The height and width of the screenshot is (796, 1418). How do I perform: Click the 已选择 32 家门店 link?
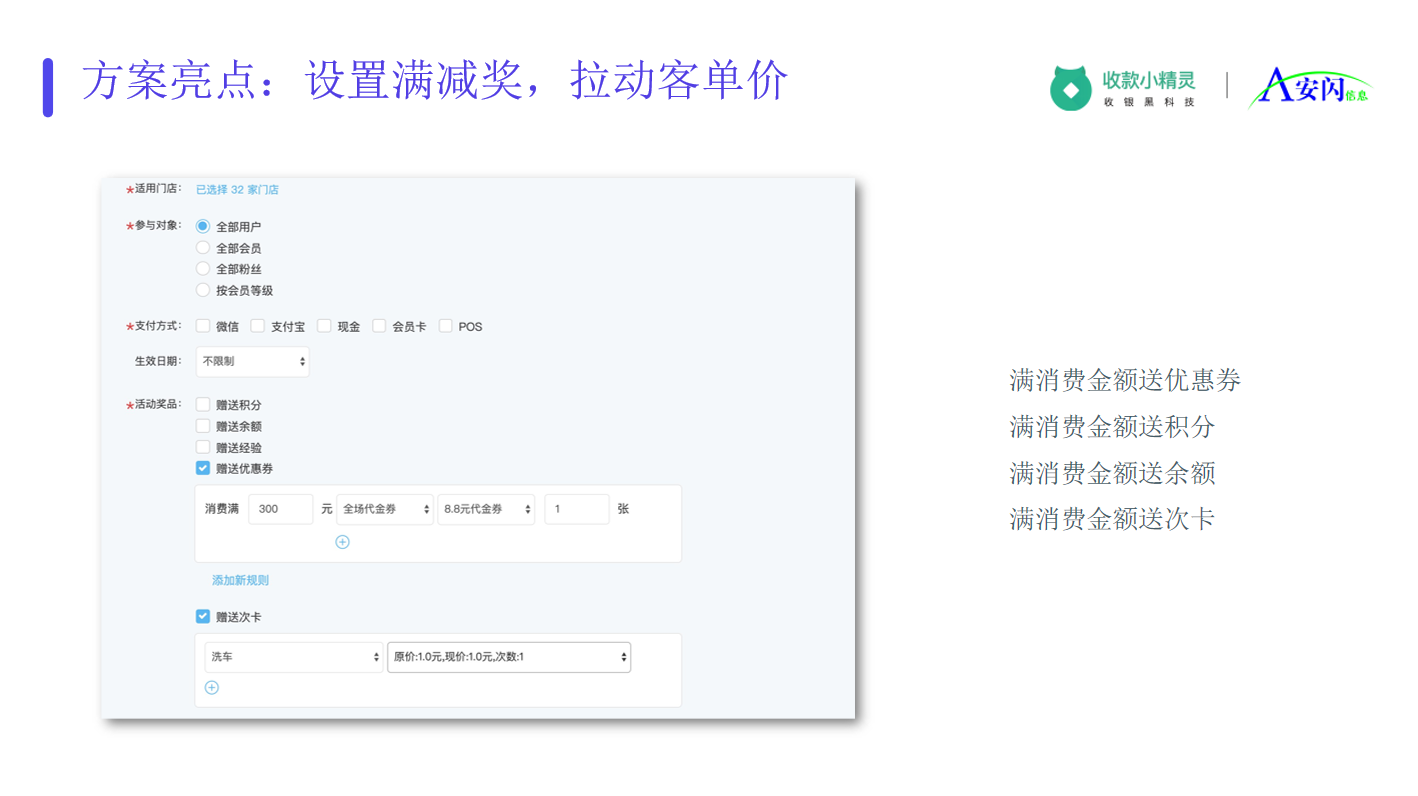pos(237,190)
